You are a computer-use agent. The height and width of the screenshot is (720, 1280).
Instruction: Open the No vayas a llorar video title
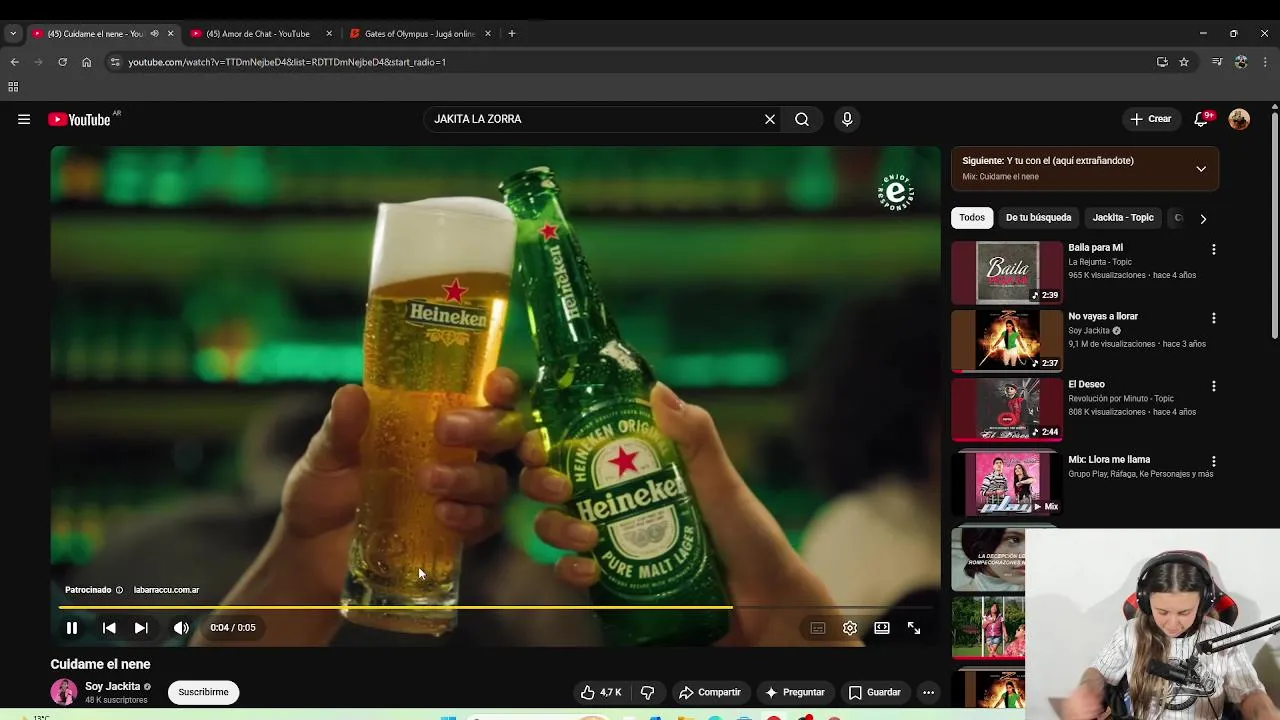(x=1103, y=316)
